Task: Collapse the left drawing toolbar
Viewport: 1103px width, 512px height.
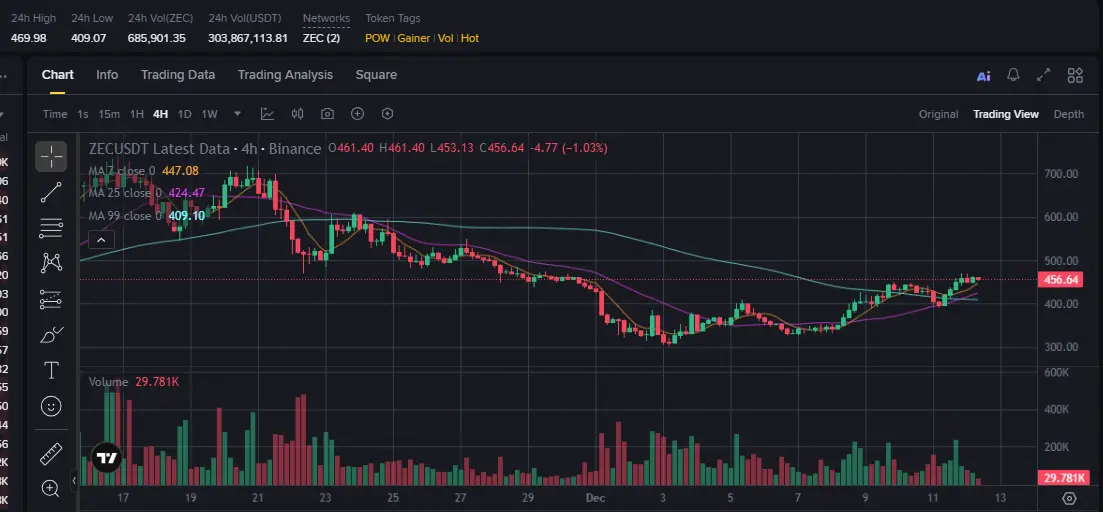Action: pyautogui.click(x=75, y=481)
